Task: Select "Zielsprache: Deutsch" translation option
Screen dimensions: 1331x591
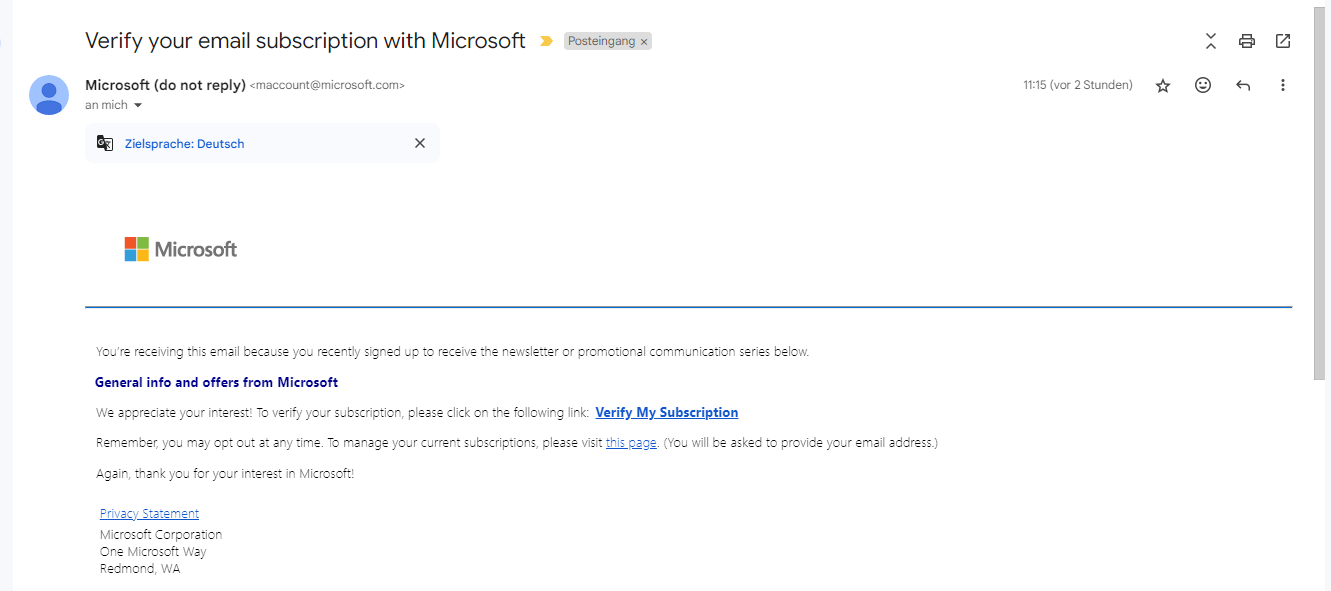Action: click(x=185, y=144)
